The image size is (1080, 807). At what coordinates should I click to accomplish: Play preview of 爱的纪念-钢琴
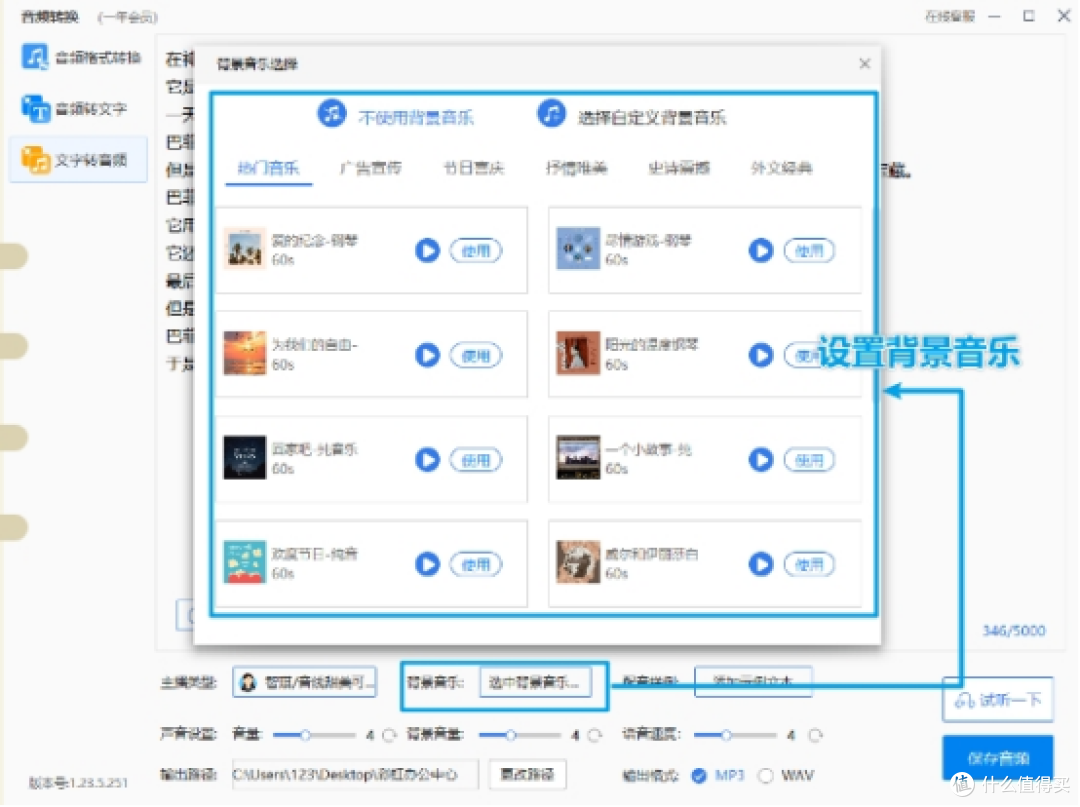point(427,251)
